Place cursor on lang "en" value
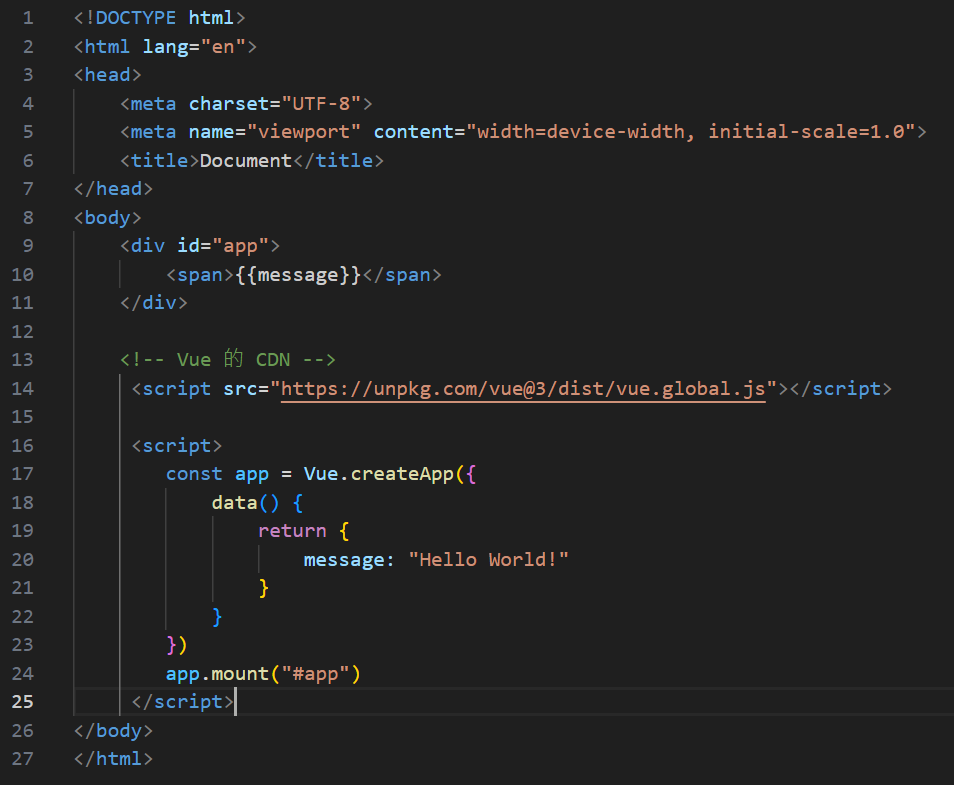This screenshot has width=954, height=785. (222, 47)
